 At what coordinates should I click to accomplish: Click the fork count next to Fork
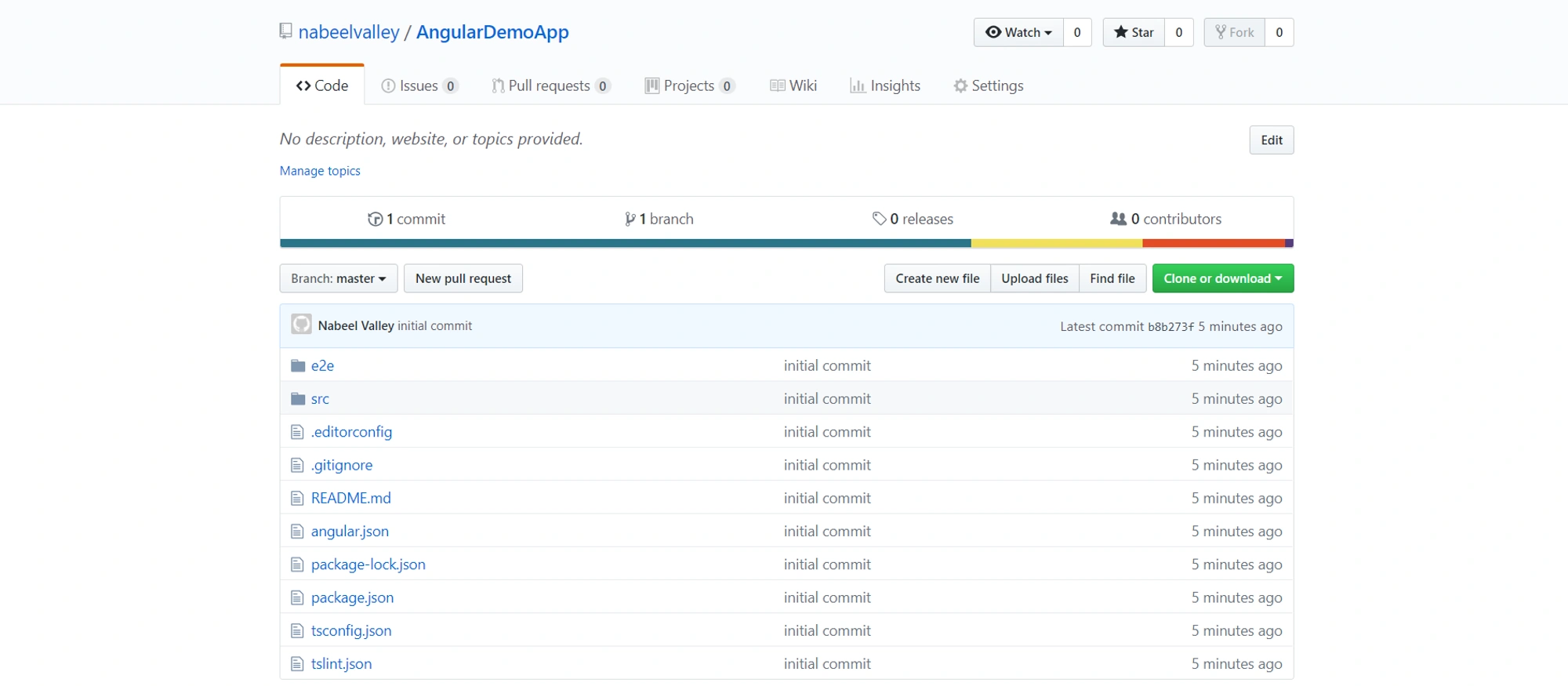[x=1279, y=32]
